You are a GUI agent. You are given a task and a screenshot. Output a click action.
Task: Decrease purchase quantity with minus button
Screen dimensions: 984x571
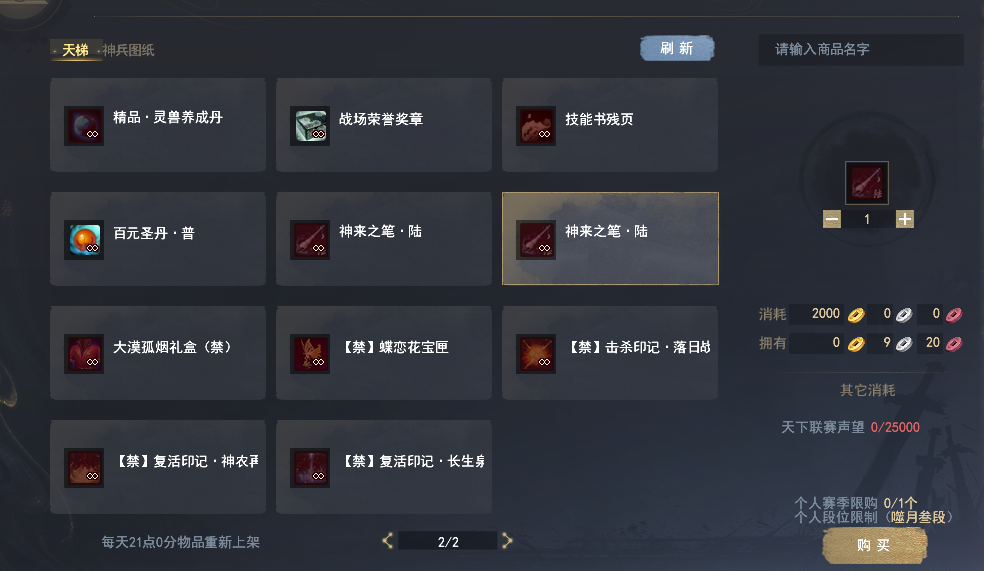(832, 219)
